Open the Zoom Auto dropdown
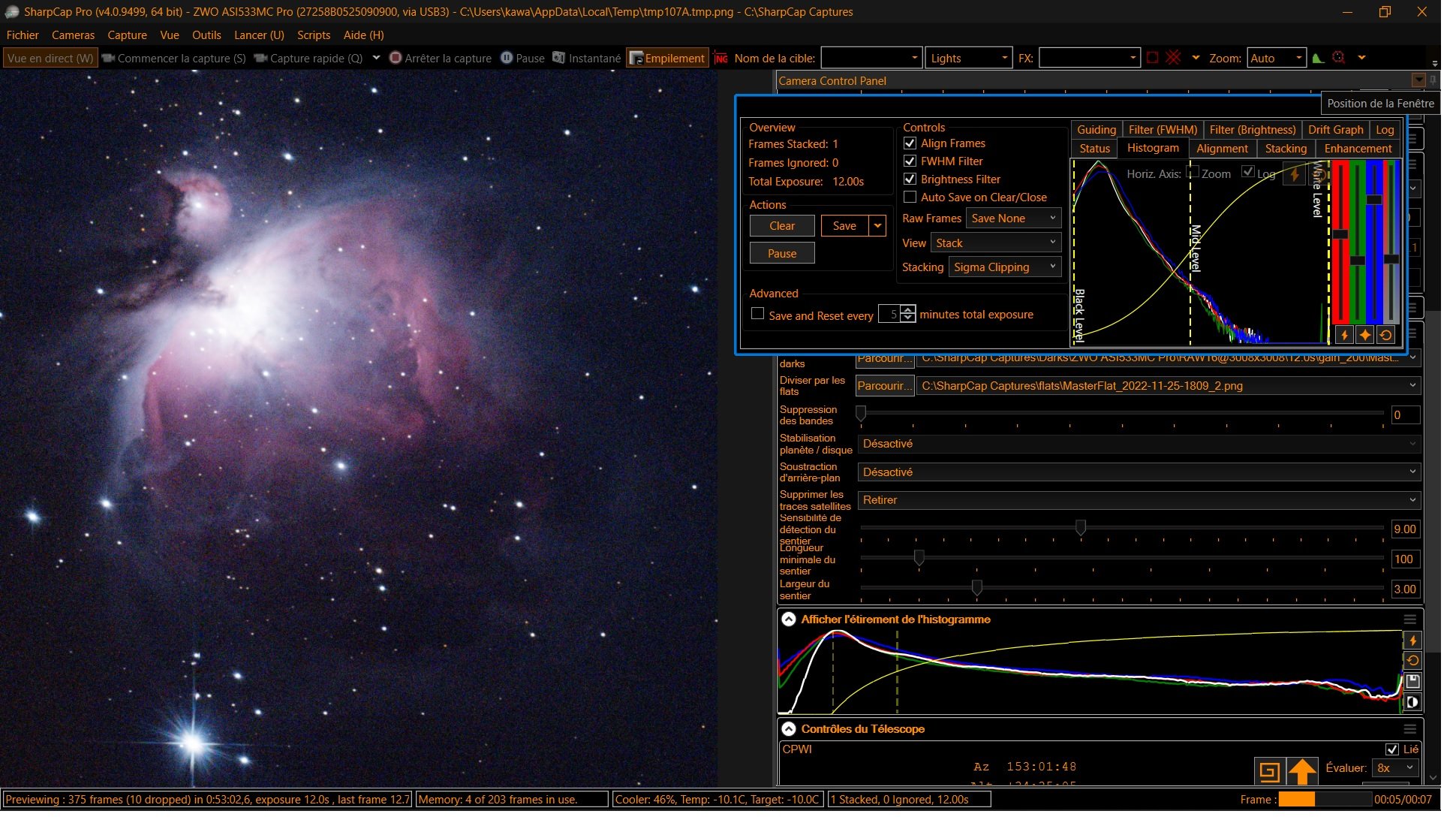The height and width of the screenshot is (832, 1456). click(1276, 58)
